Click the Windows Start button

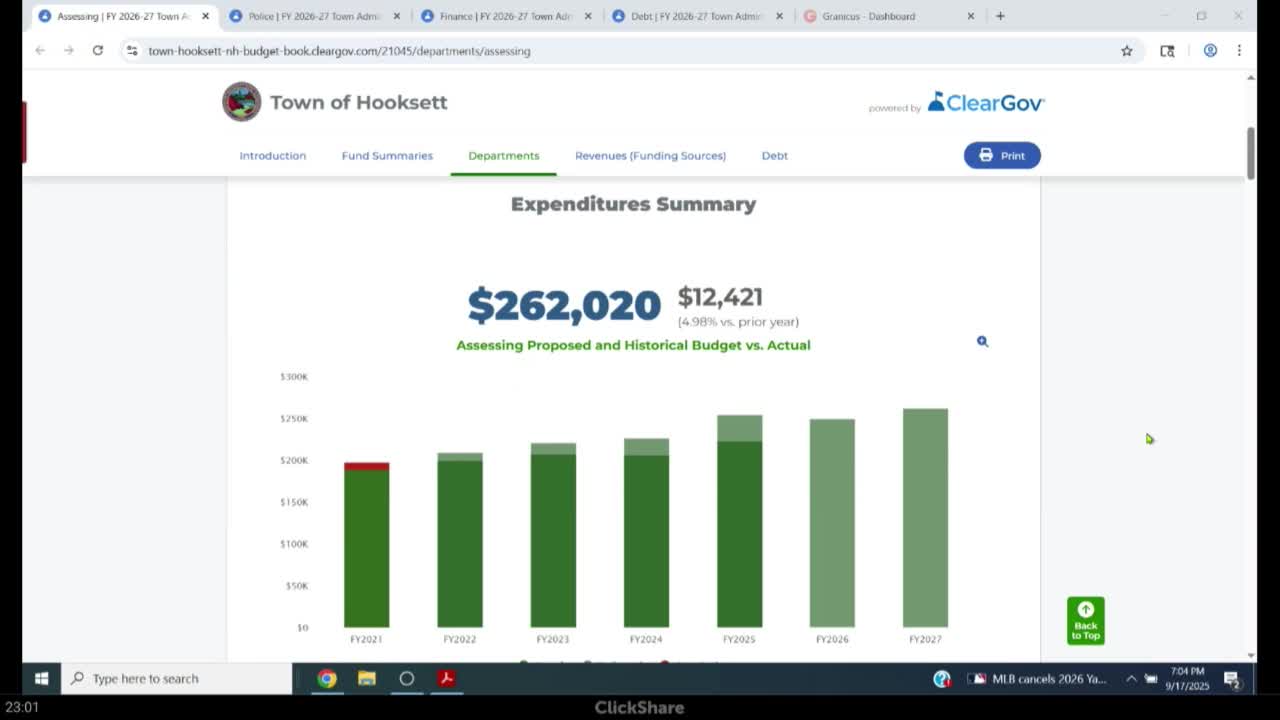pos(41,678)
